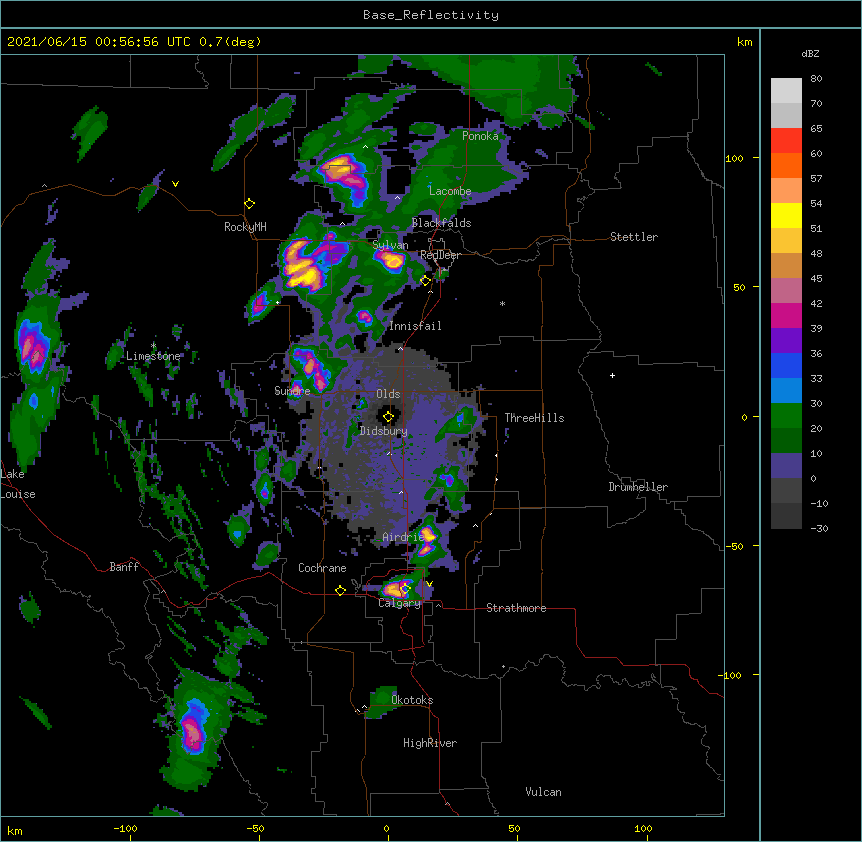
Task: Click the white plus marker north of Drumheller
Action: click(x=612, y=375)
